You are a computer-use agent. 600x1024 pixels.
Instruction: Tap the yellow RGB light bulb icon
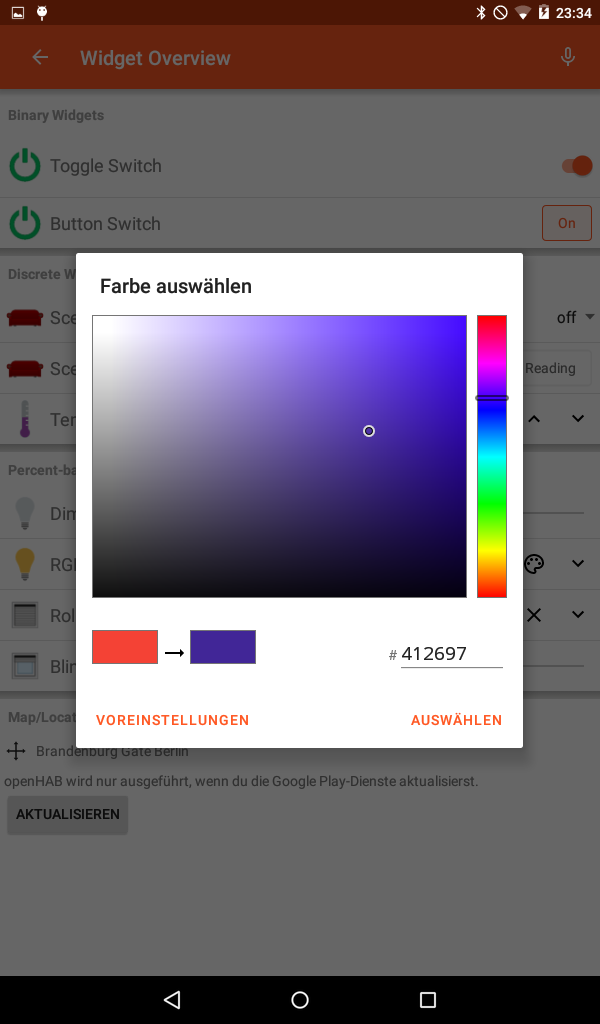coord(25,564)
